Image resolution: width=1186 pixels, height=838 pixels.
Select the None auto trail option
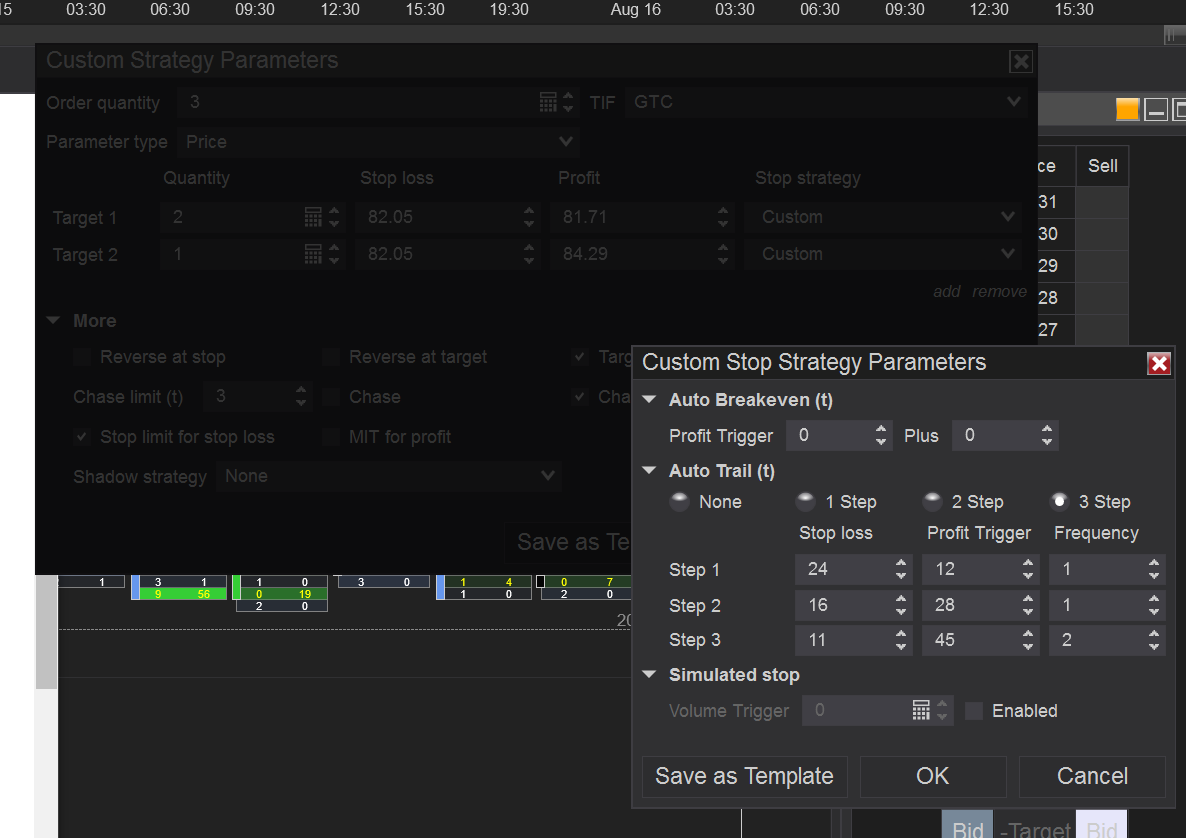coord(679,501)
